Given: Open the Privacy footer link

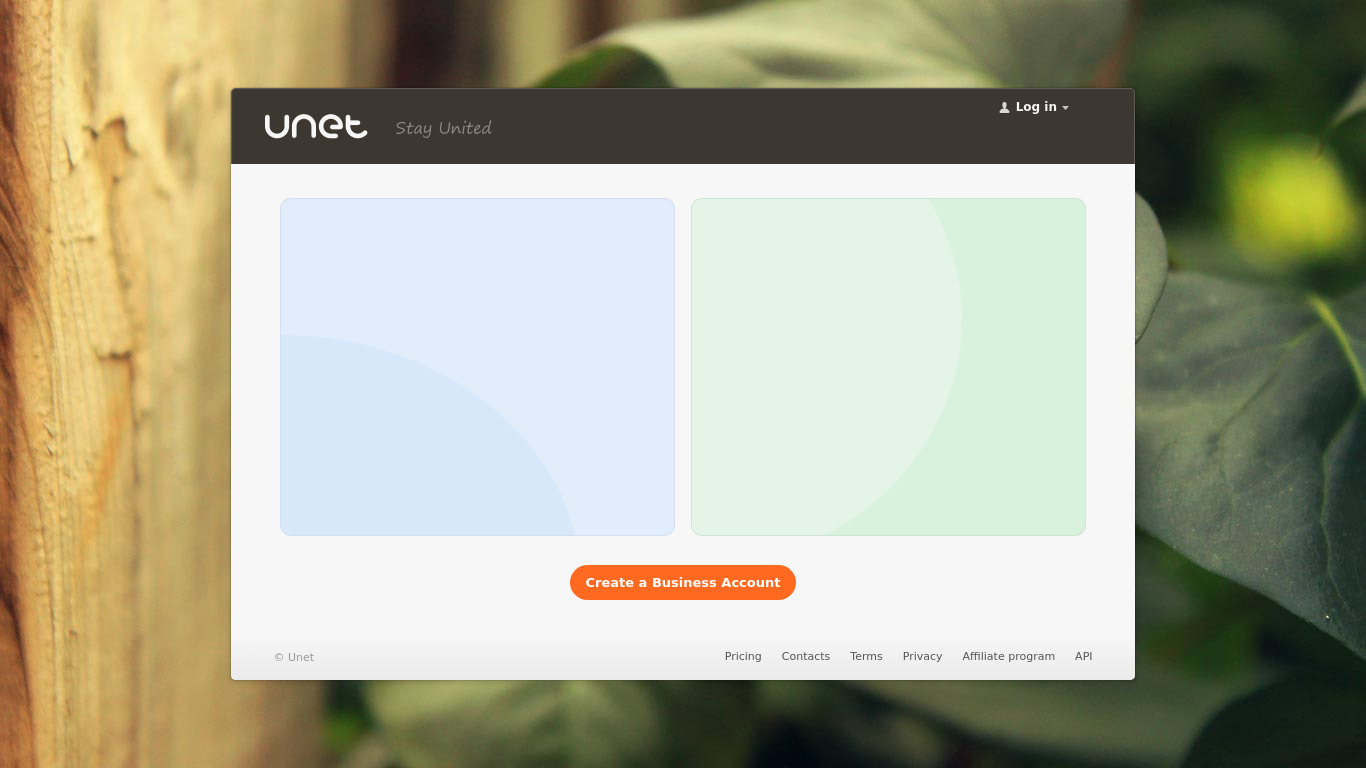Looking at the screenshot, I should 922,657.
